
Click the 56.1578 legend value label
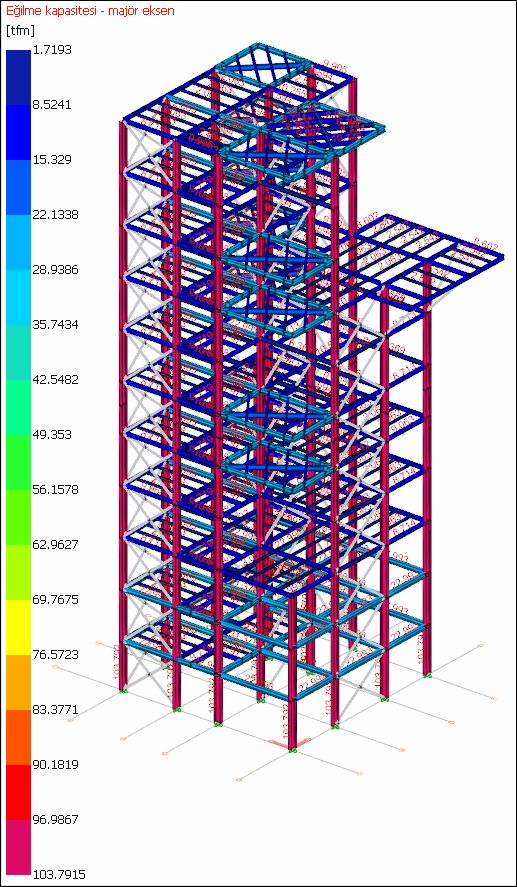[56, 489]
